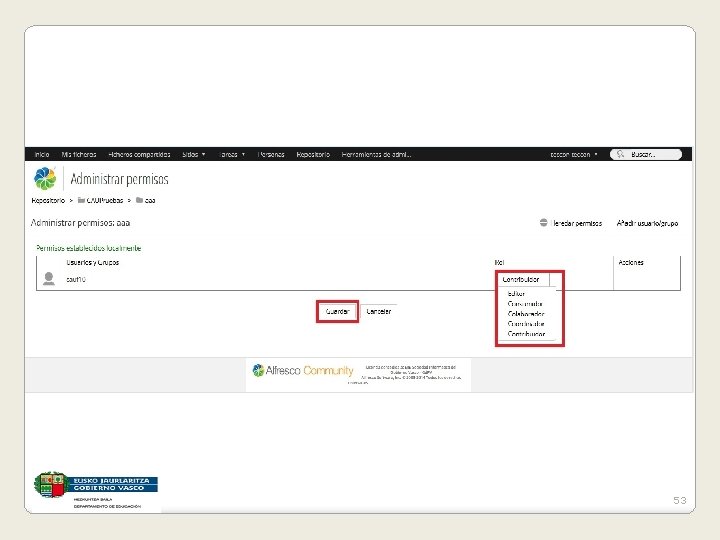Click the magnifier icon in the search box

[x=620, y=154]
